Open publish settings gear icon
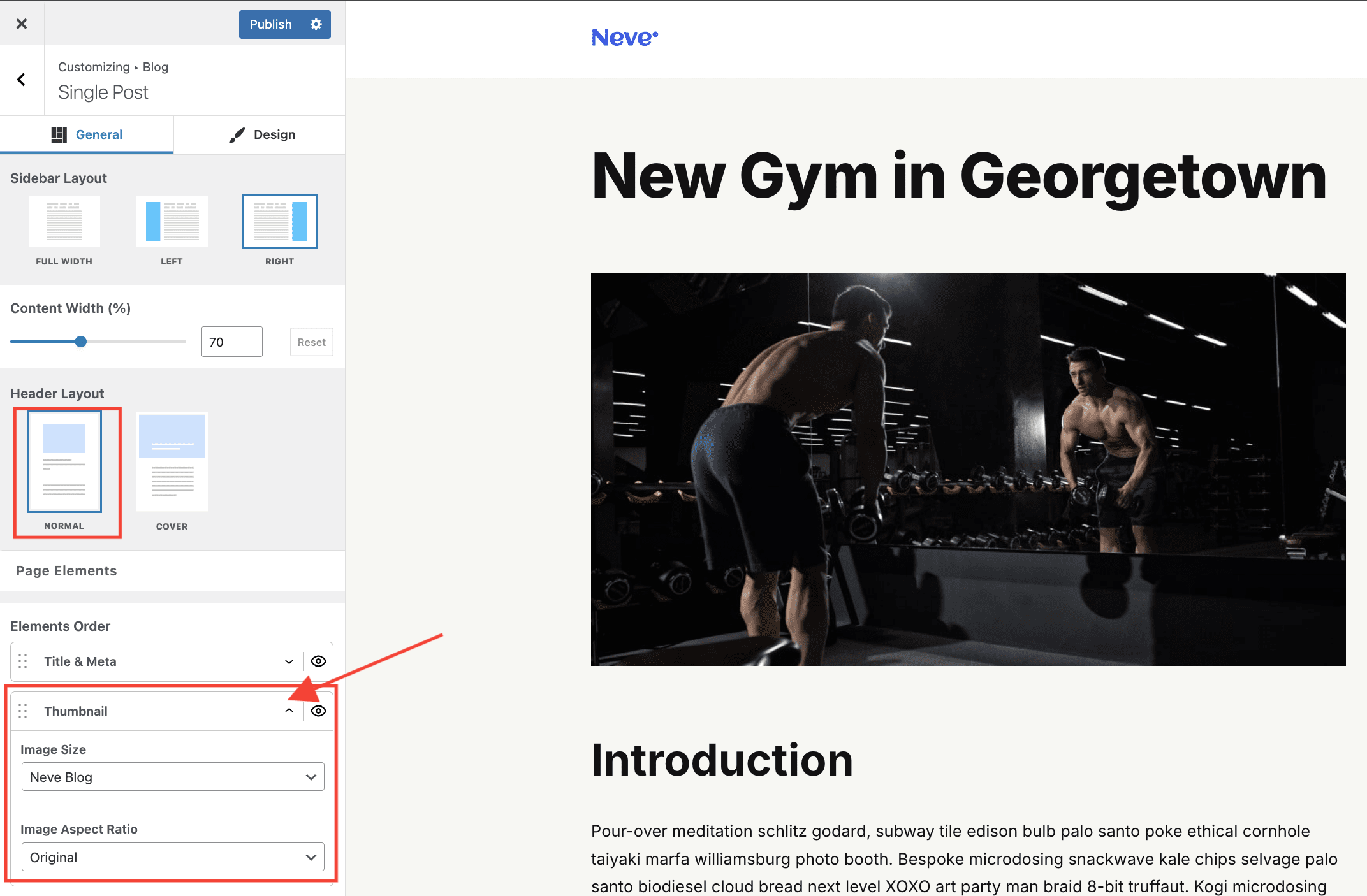This screenshot has height=896, width=1367. point(316,24)
